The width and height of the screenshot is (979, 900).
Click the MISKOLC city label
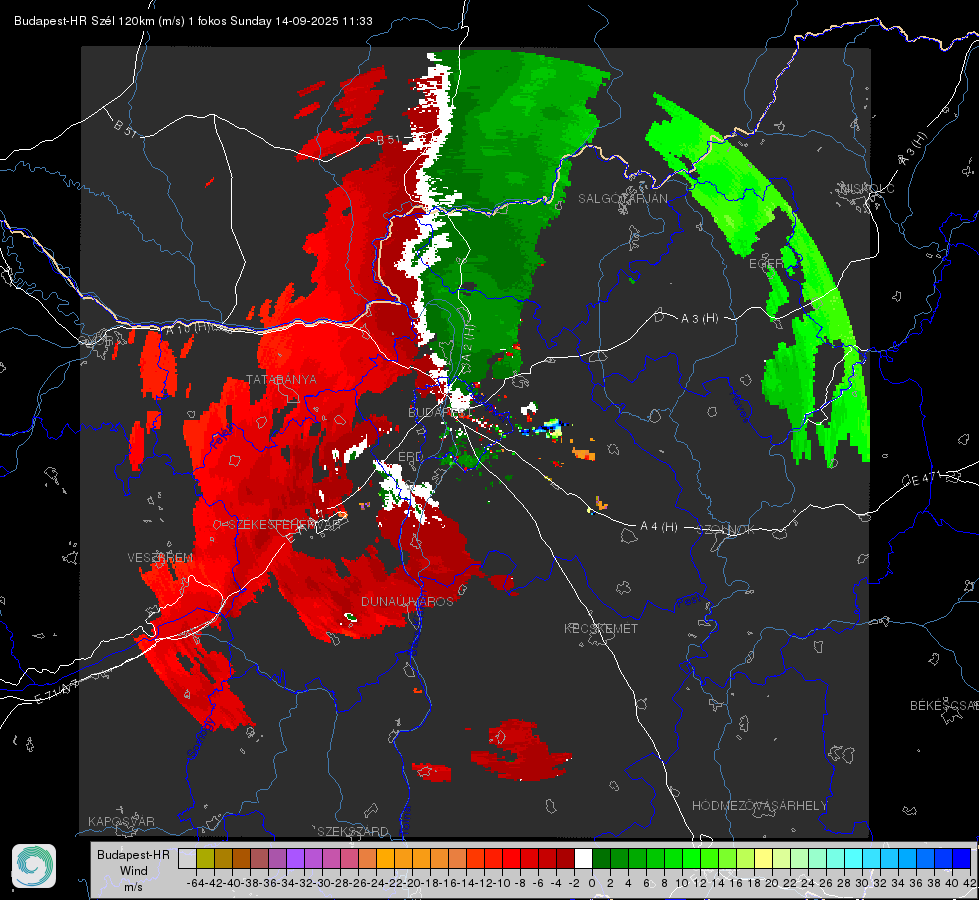[x=868, y=188]
